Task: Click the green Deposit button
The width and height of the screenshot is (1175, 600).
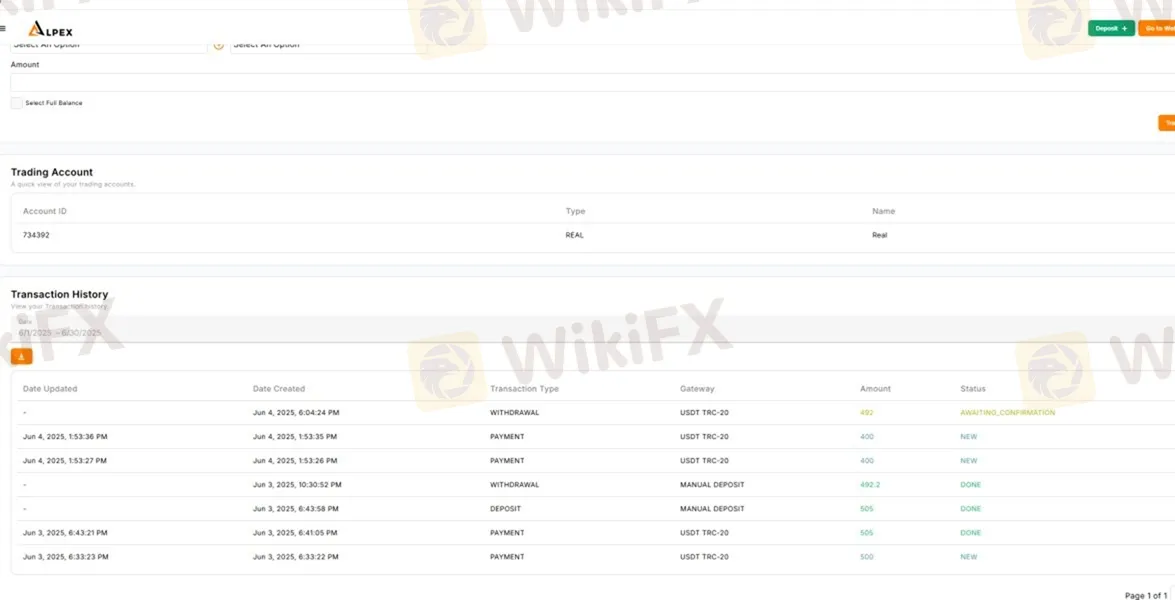Action: [x=1111, y=29]
